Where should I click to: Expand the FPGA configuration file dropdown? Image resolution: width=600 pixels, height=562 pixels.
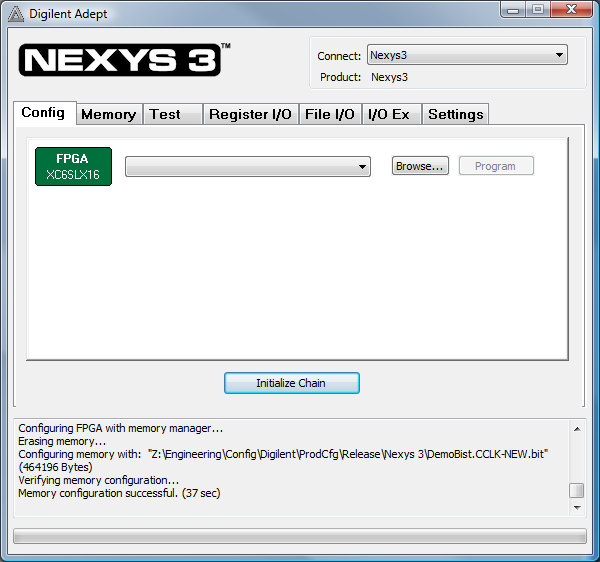click(x=248, y=166)
